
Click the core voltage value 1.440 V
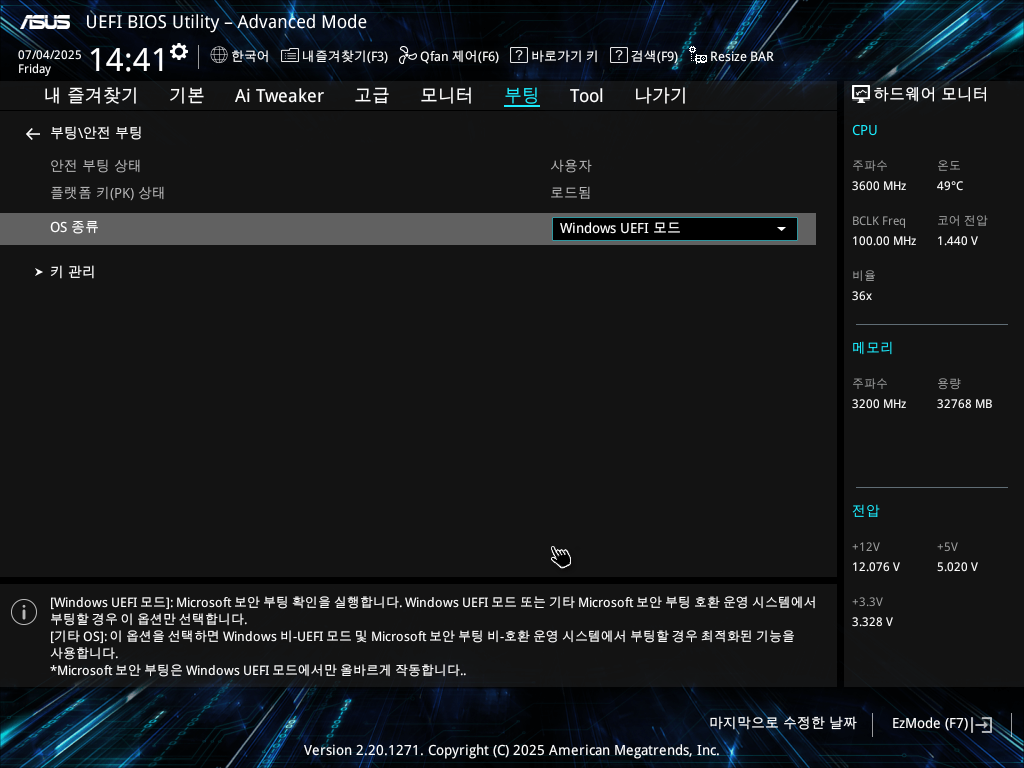point(957,241)
